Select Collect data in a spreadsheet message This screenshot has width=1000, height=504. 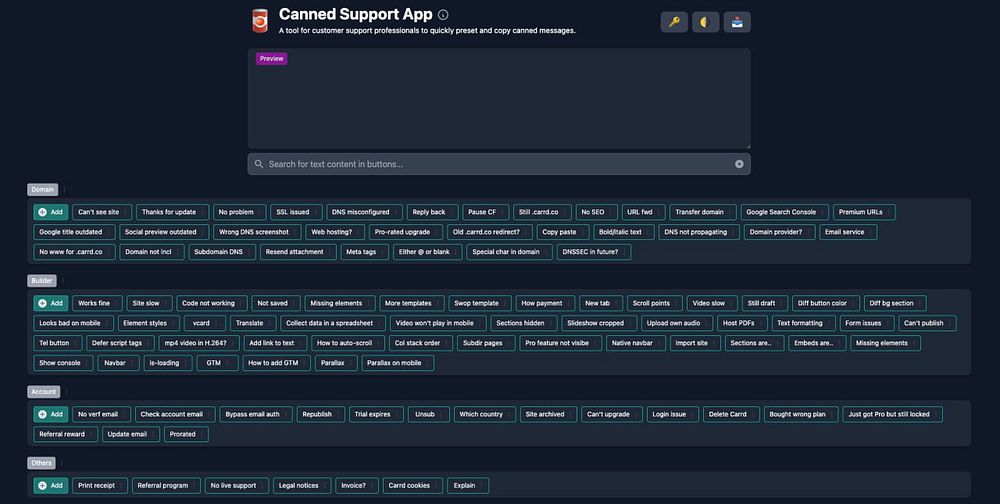pos(333,323)
